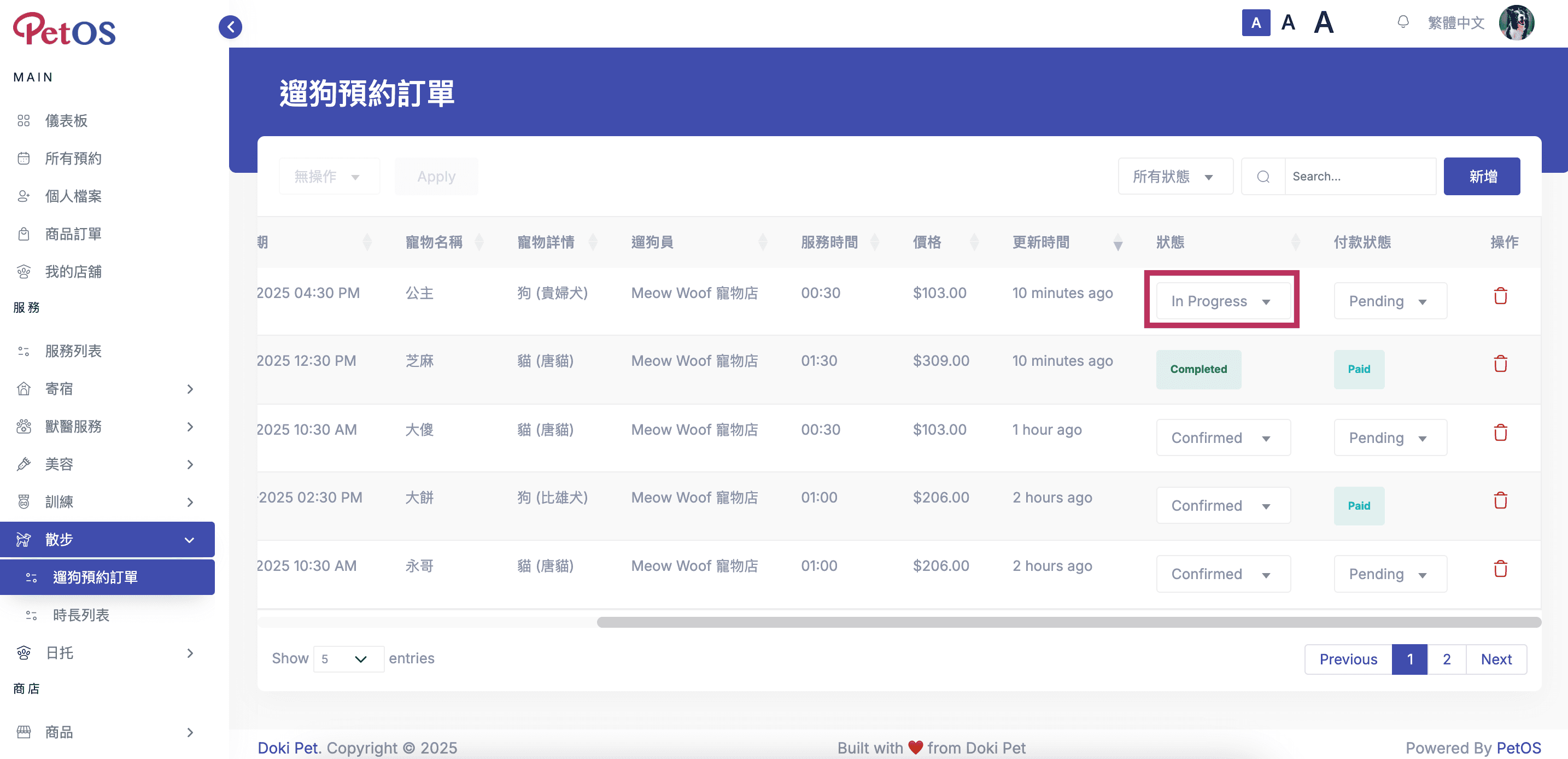1568x759 pixels.
Task: Click the horizontal table scrollbar
Action: click(1068, 622)
